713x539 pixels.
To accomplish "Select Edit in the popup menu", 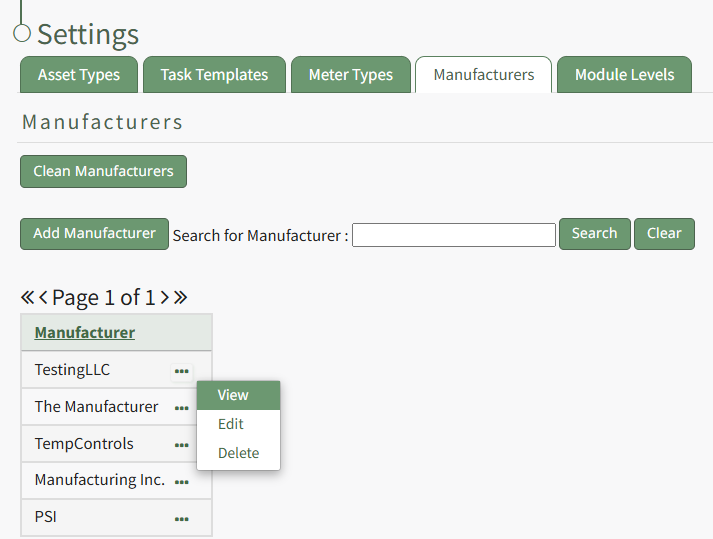I will tap(231, 424).
